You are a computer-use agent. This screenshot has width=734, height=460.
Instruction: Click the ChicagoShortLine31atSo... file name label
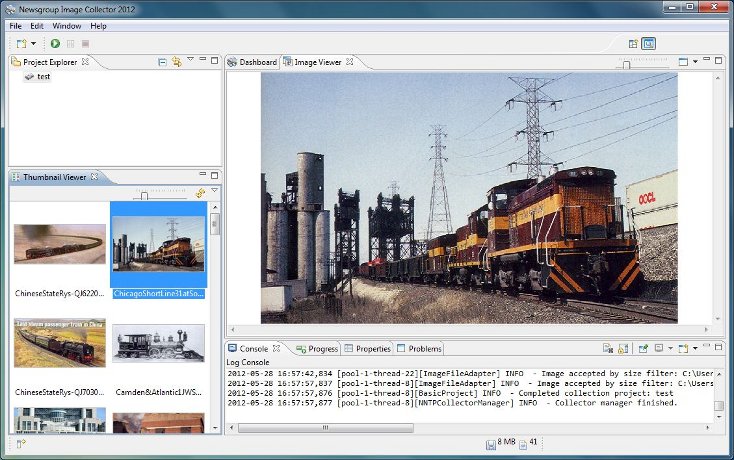159,293
